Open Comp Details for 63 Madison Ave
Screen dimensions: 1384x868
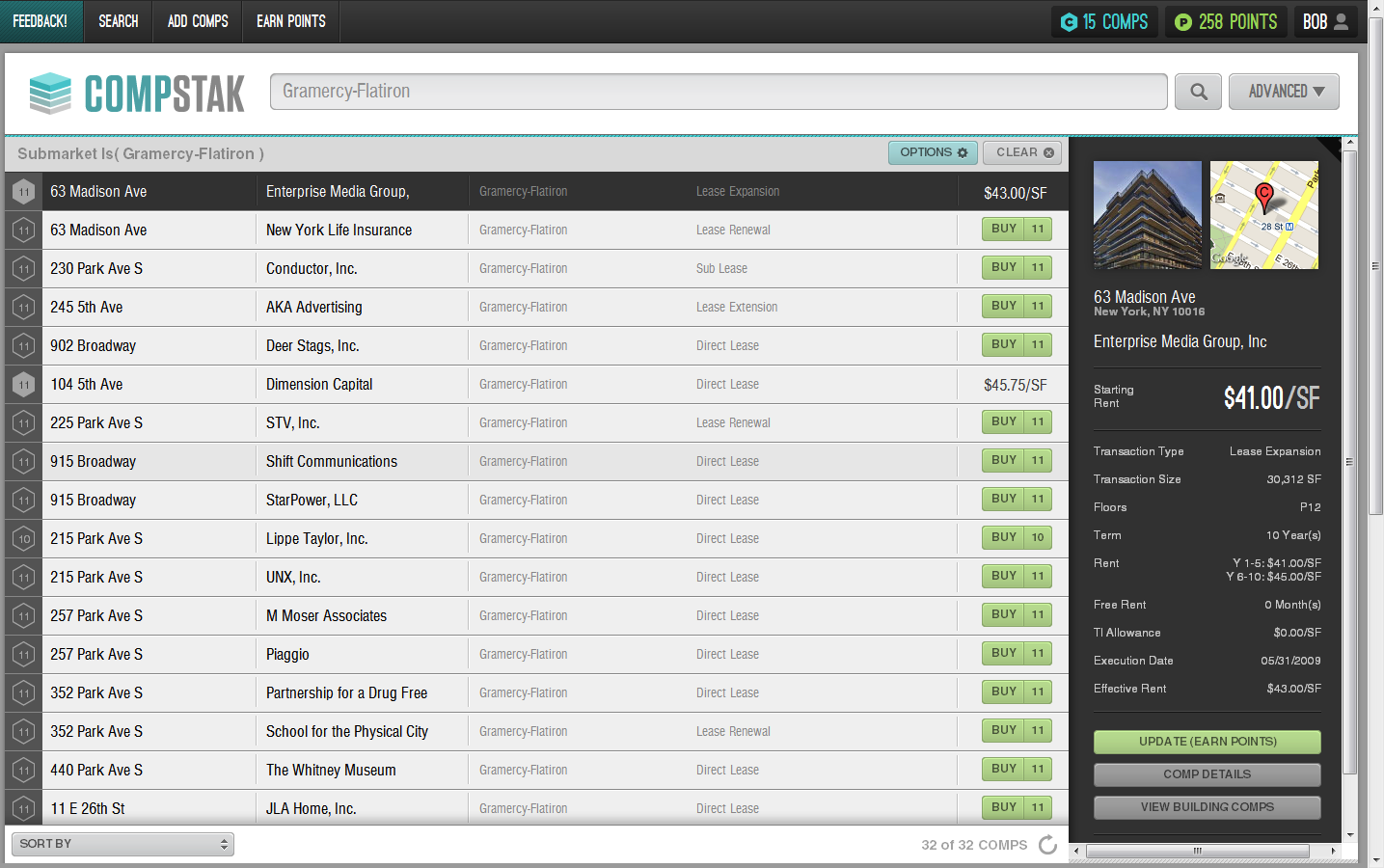pyautogui.click(x=1208, y=774)
